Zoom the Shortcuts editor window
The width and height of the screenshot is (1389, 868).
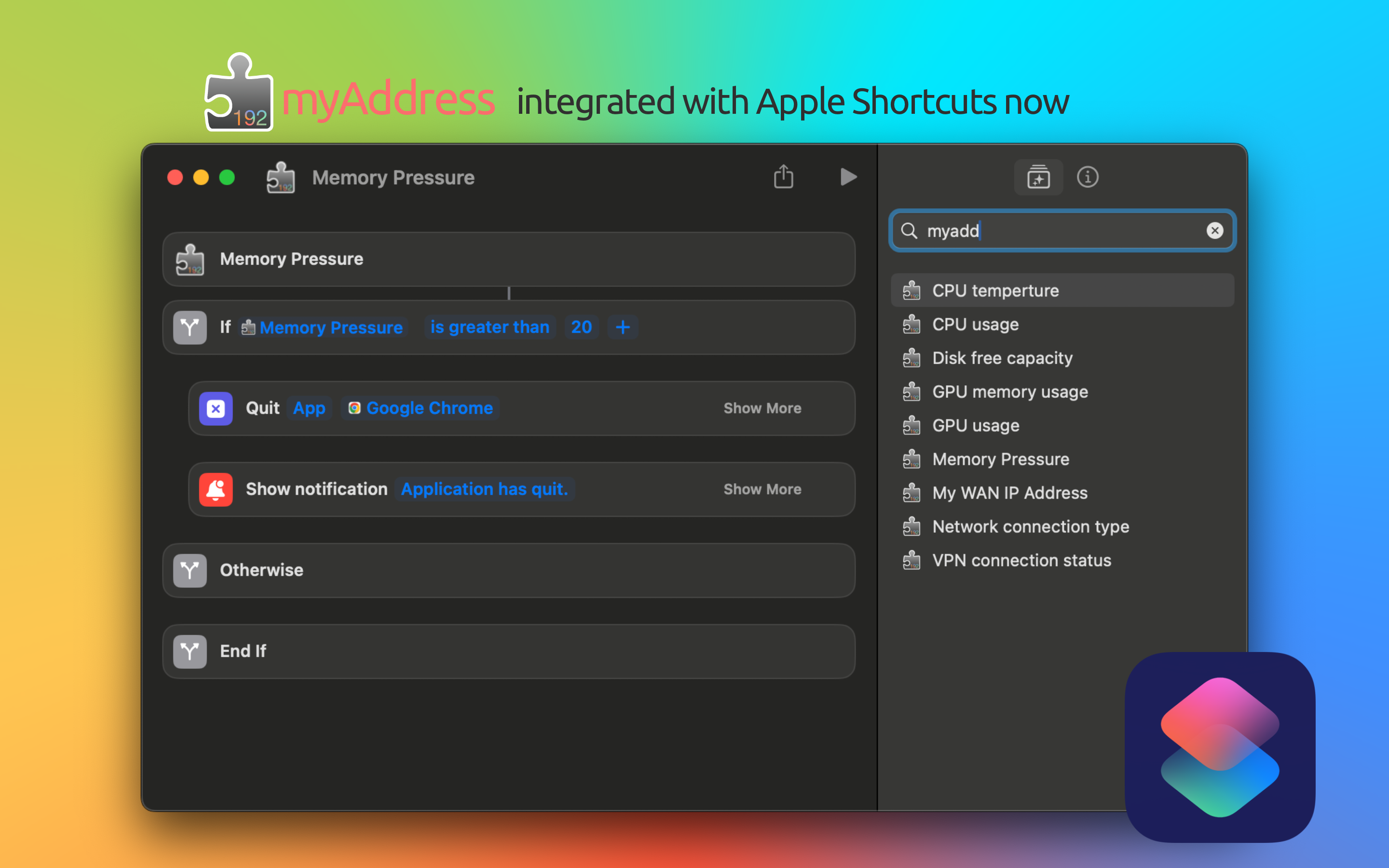pyautogui.click(x=227, y=177)
